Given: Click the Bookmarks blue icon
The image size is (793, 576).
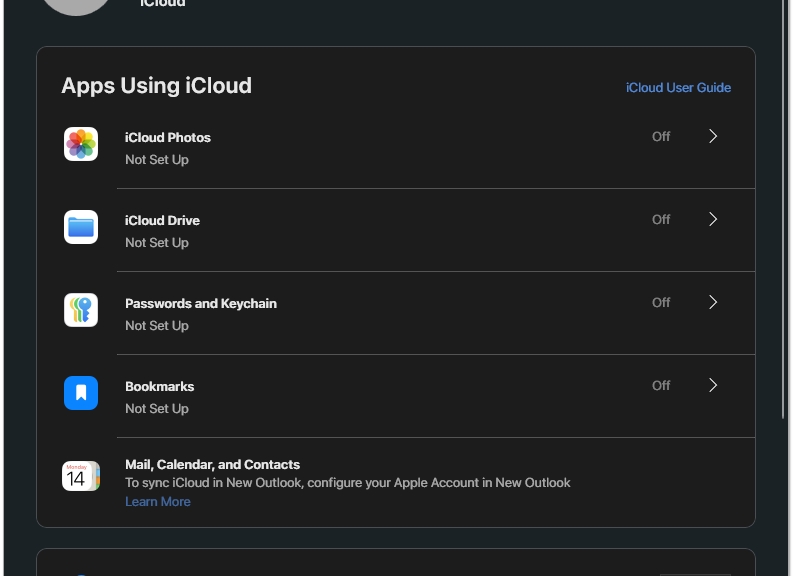Looking at the screenshot, I should point(81,393).
